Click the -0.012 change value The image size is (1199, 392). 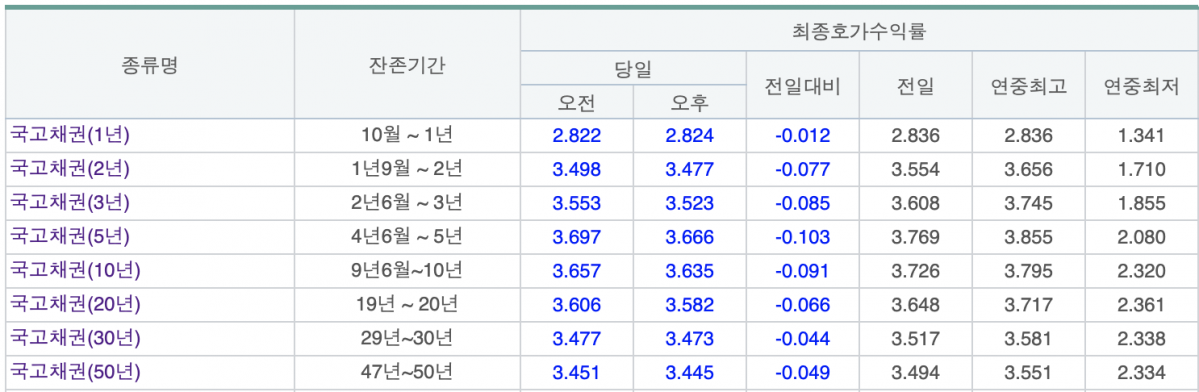tap(802, 136)
